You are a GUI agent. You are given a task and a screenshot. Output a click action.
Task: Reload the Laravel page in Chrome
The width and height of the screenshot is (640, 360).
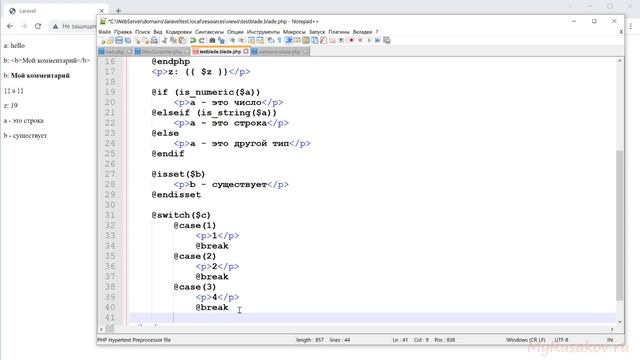[x=38, y=26]
